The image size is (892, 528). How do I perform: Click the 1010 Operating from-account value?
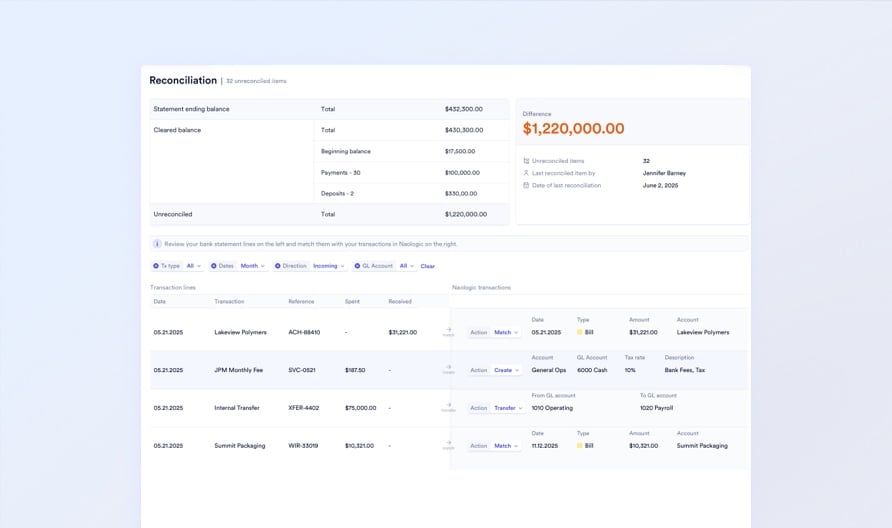coord(552,408)
